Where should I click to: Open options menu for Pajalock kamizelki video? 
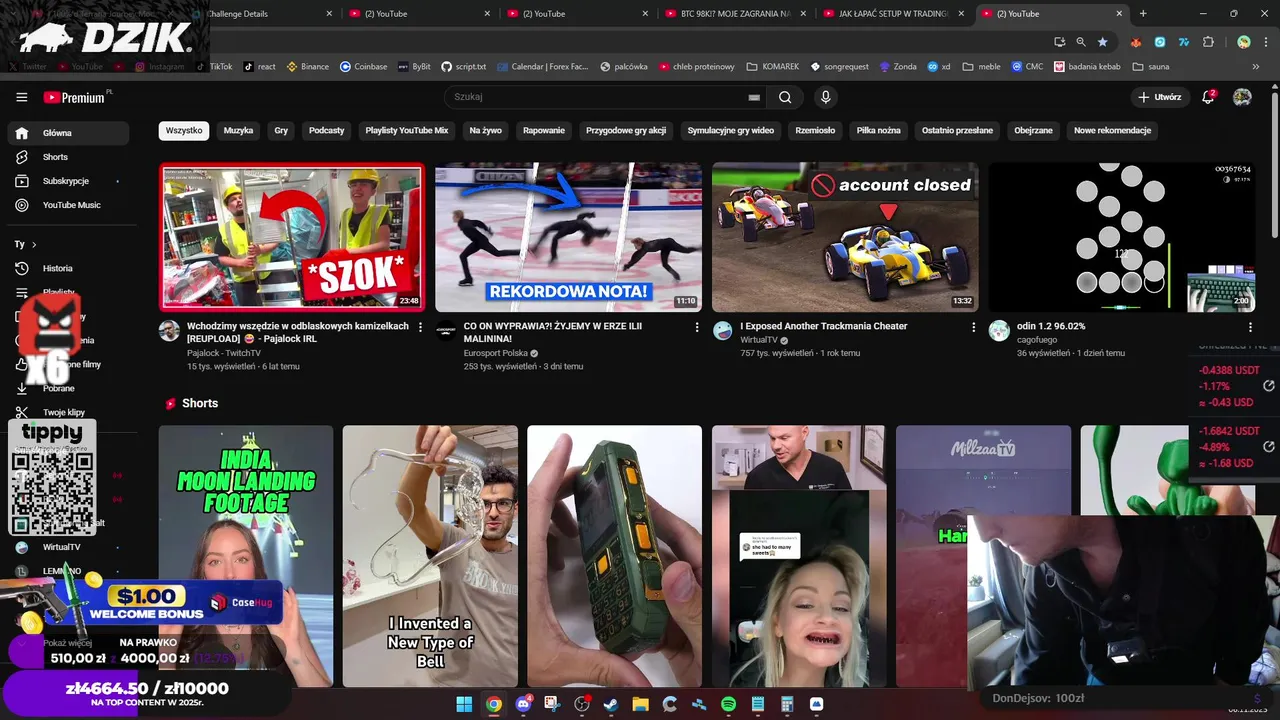click(x=420, y=327)
